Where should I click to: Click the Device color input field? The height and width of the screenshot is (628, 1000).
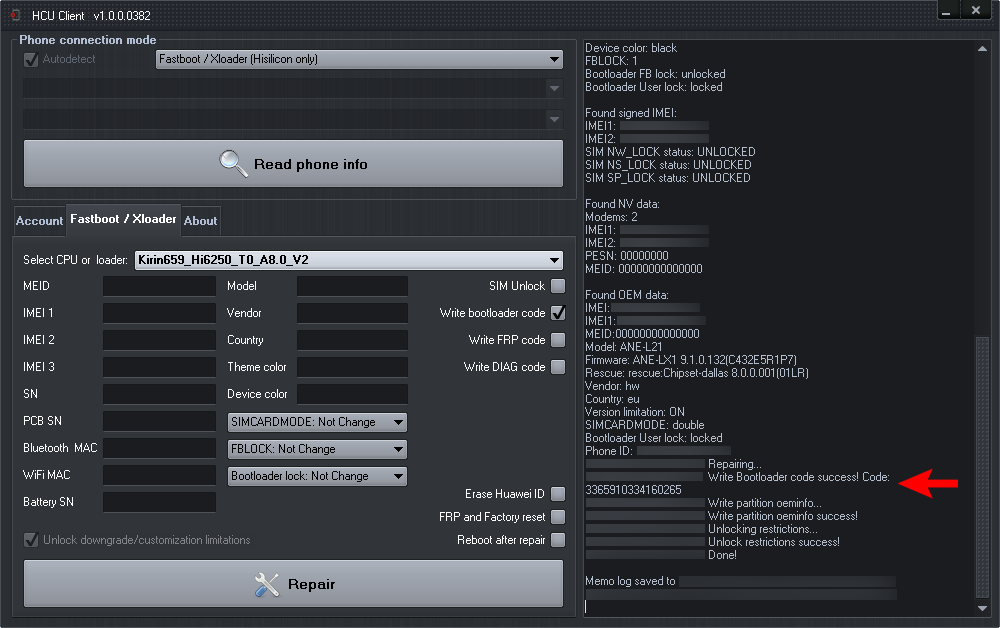click(352, 394)
